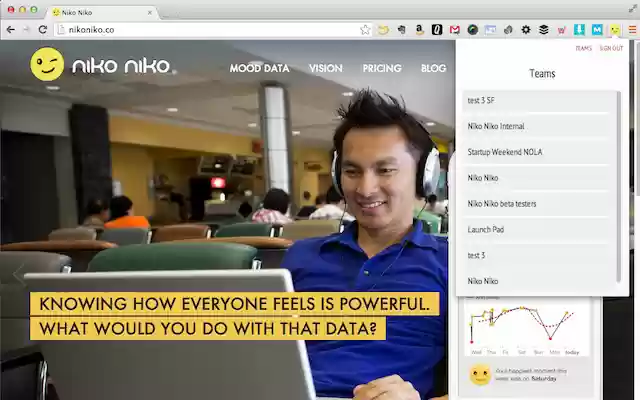This screenshot has height=400, width=640.
Task: Click the grey hand extension icon
Action: tap(402, 29)
